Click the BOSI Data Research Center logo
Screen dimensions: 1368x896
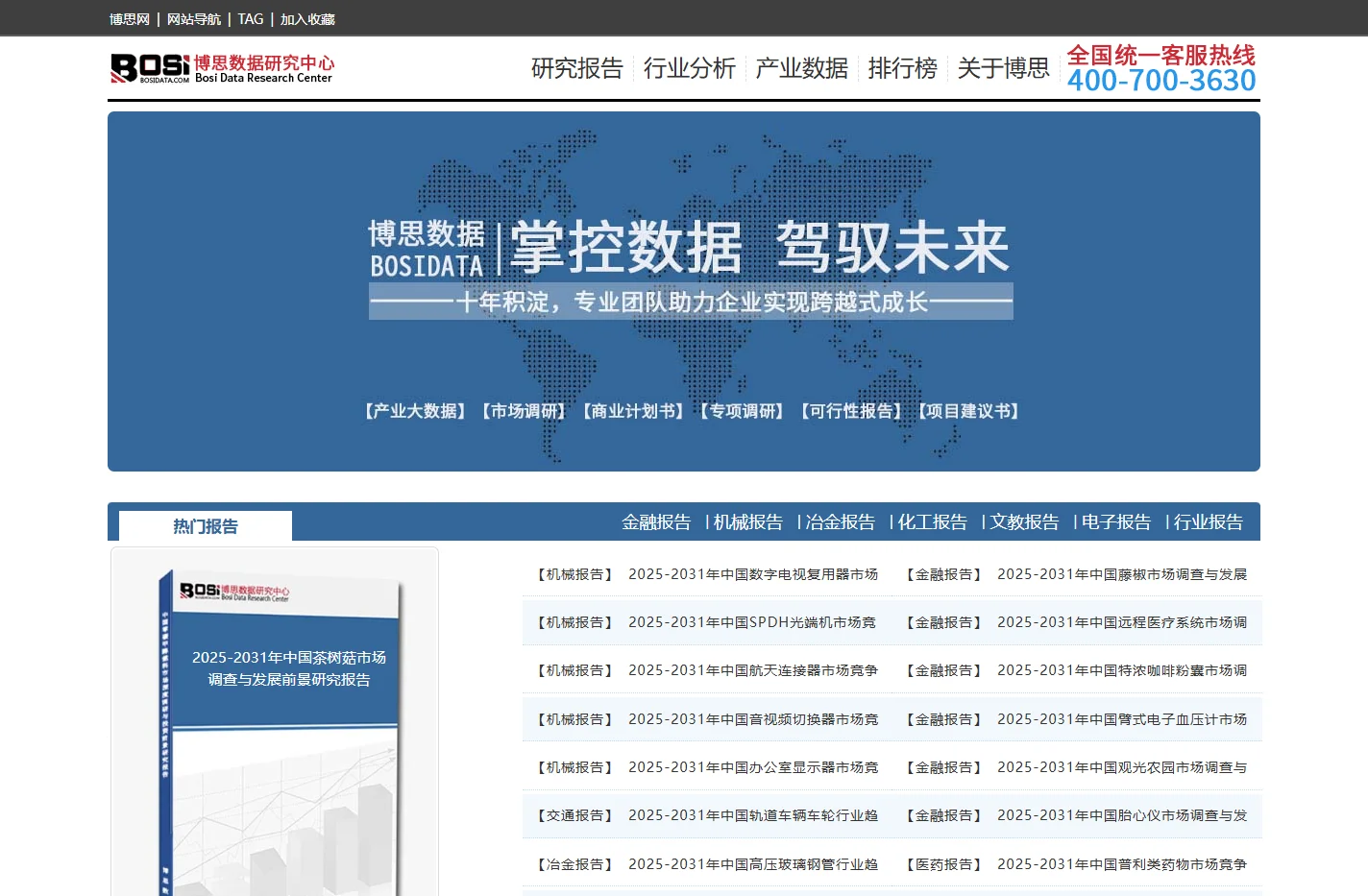click(x=222, y=68)
